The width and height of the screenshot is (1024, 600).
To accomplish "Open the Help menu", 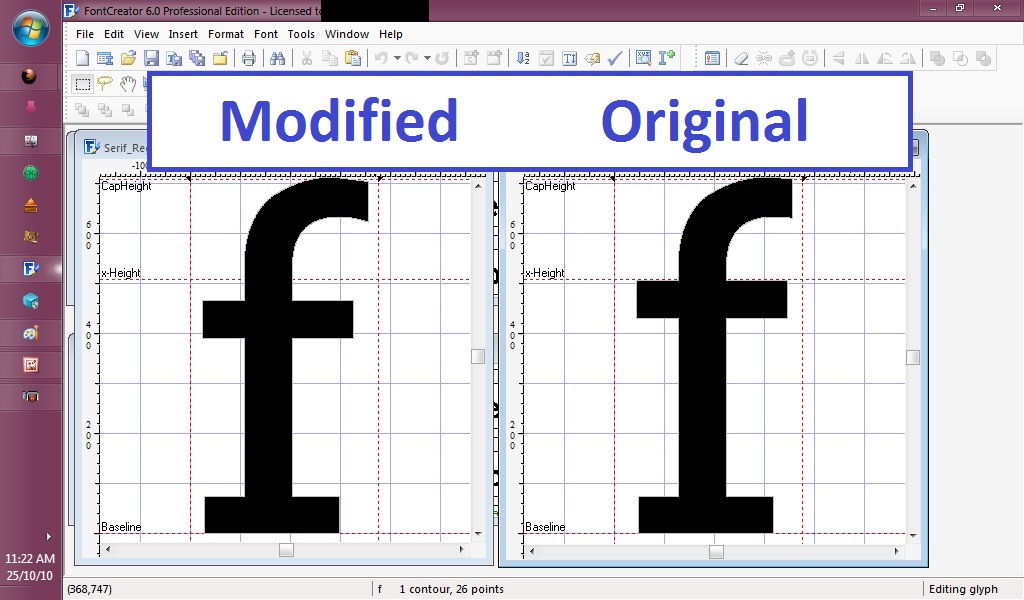I will (391, 34).
